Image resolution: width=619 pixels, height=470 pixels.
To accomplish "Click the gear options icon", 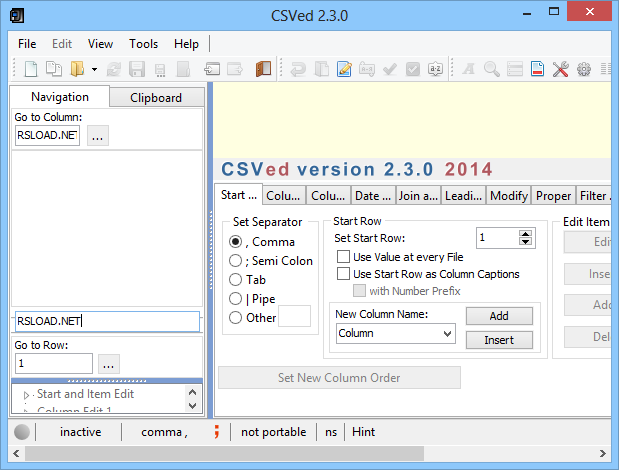I will [x=584, y=69].
